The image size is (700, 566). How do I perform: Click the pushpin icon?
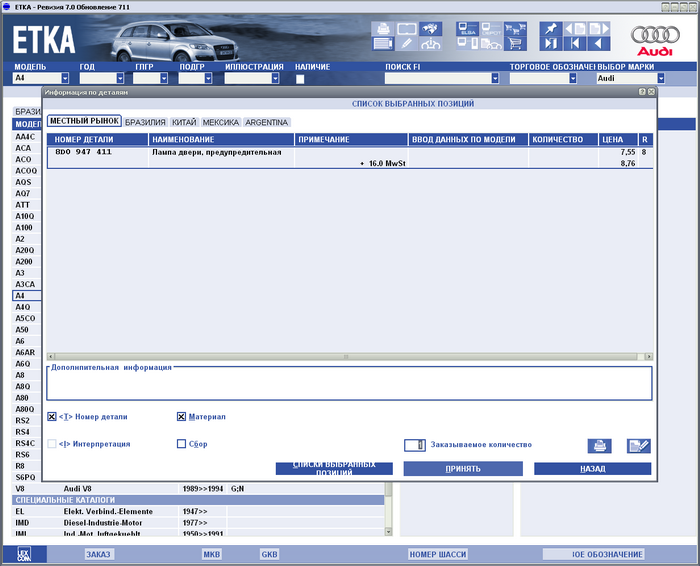coord(551,29)
